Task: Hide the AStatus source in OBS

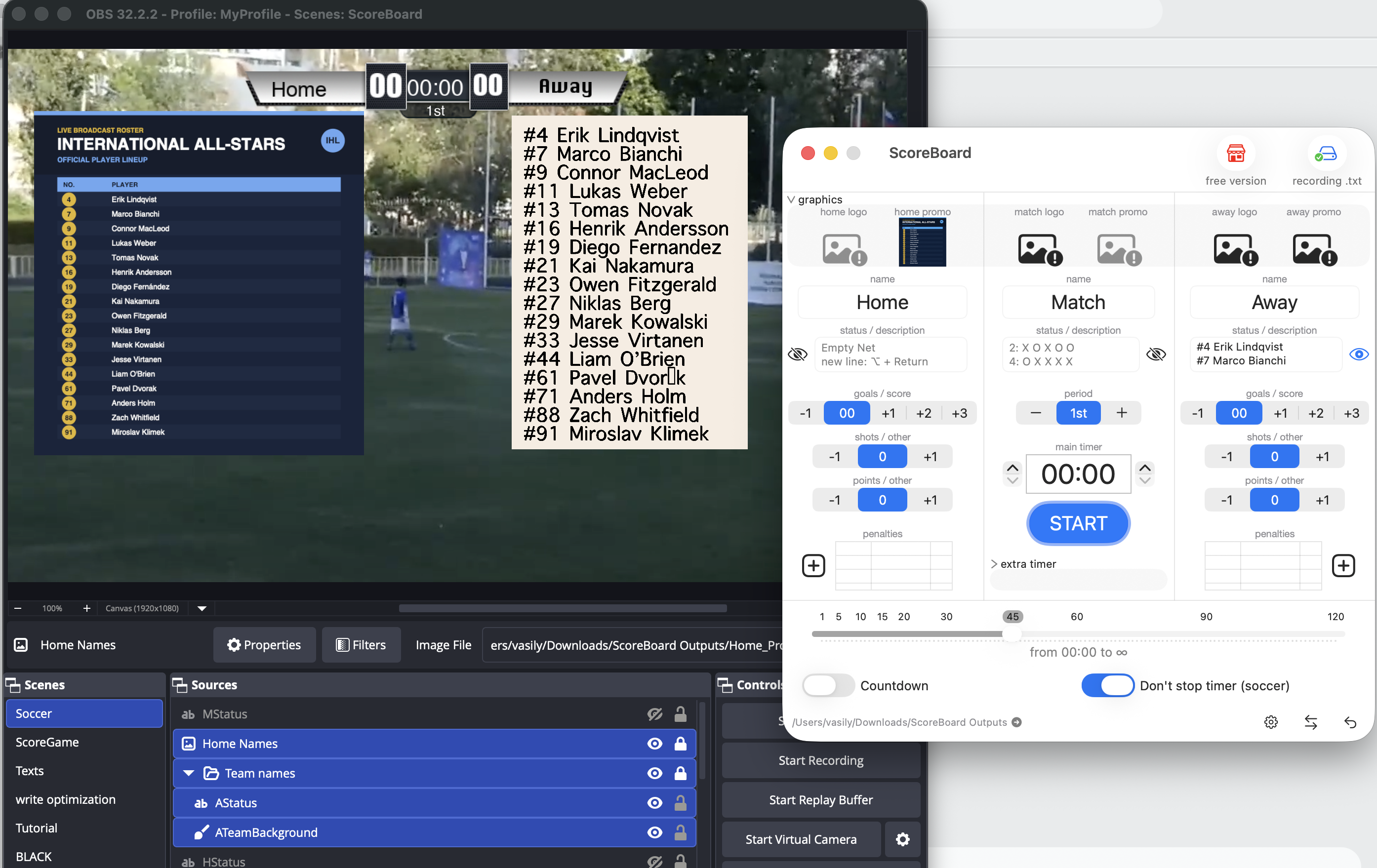Action: click(x=654, y=803)
